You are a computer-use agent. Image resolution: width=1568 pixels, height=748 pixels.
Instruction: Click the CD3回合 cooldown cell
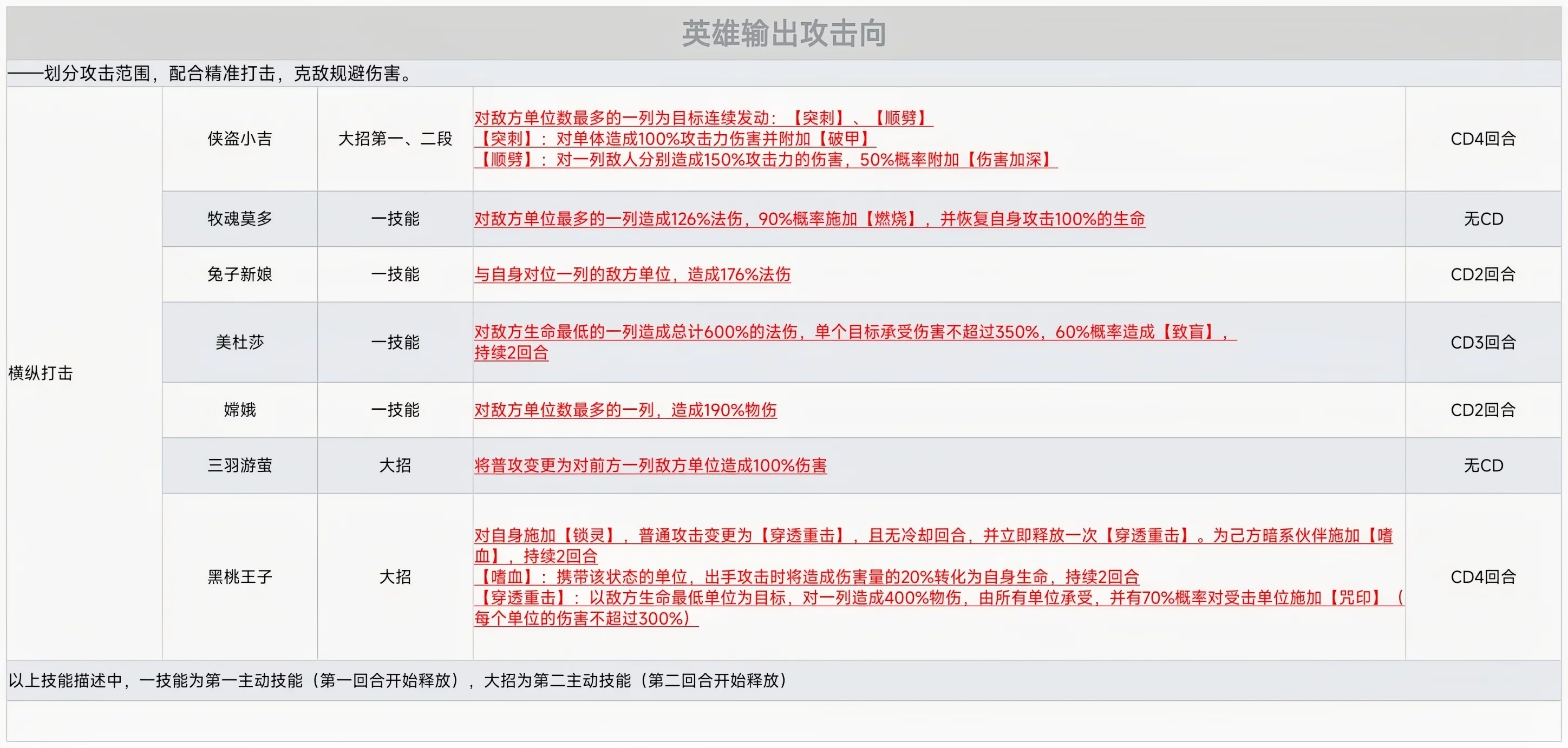(x=1483, y=343)
